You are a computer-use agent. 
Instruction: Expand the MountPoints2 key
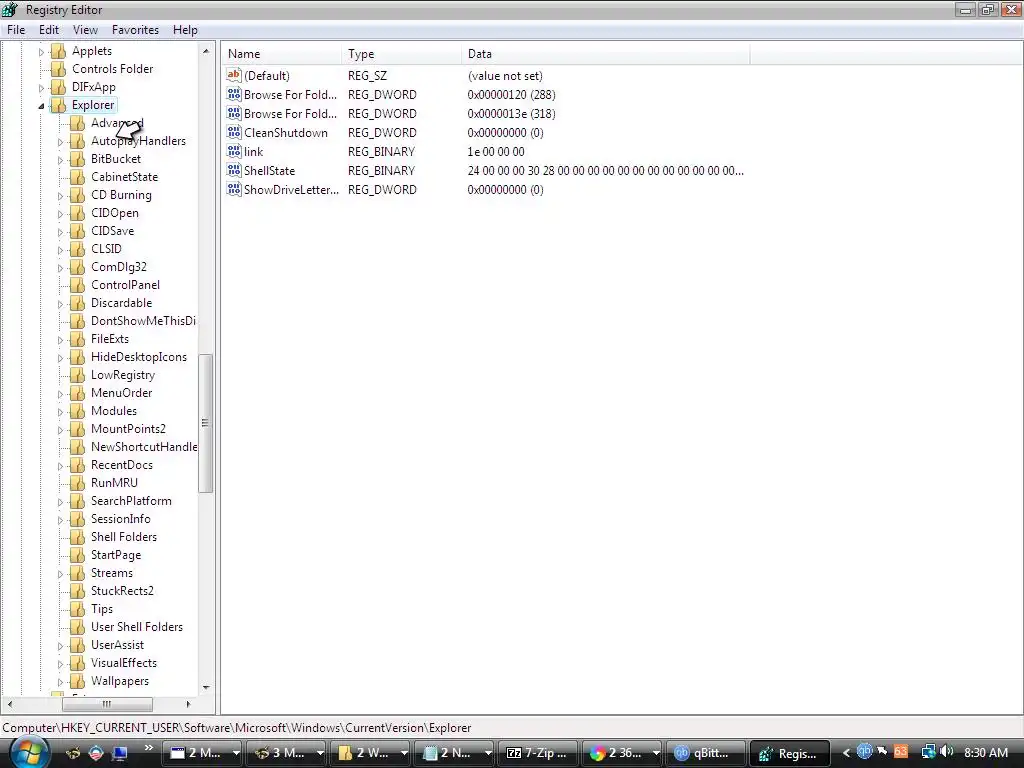coord(60,430)
